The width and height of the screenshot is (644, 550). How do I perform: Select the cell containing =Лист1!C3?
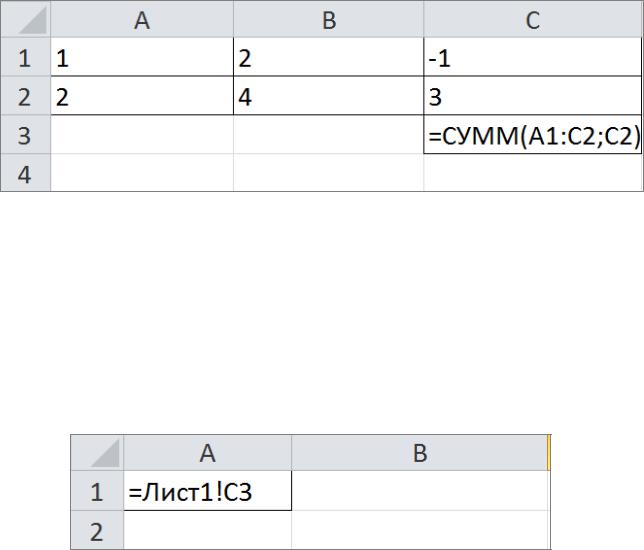coord(208,491)
